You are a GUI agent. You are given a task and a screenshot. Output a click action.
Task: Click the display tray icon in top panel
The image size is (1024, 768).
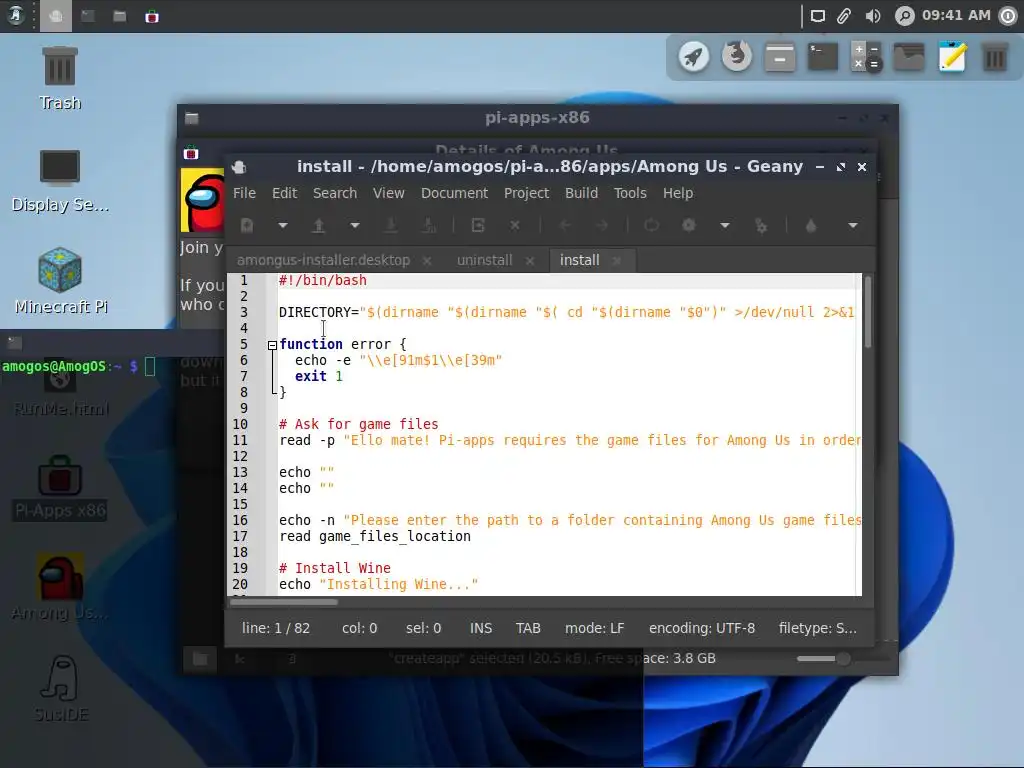click(818, 16)
